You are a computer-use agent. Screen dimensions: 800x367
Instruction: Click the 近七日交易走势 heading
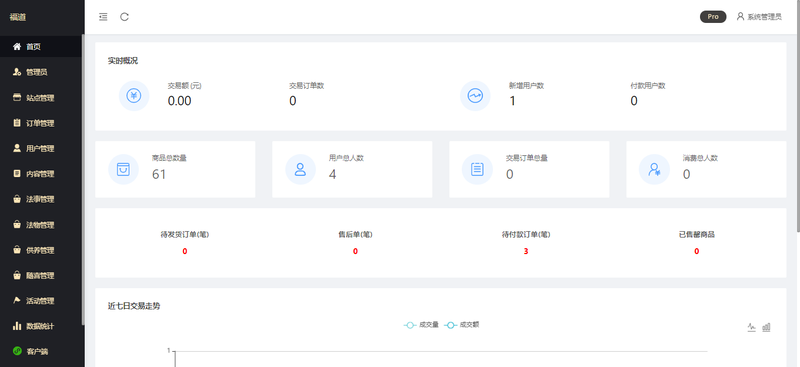click(x=134, y=306)
